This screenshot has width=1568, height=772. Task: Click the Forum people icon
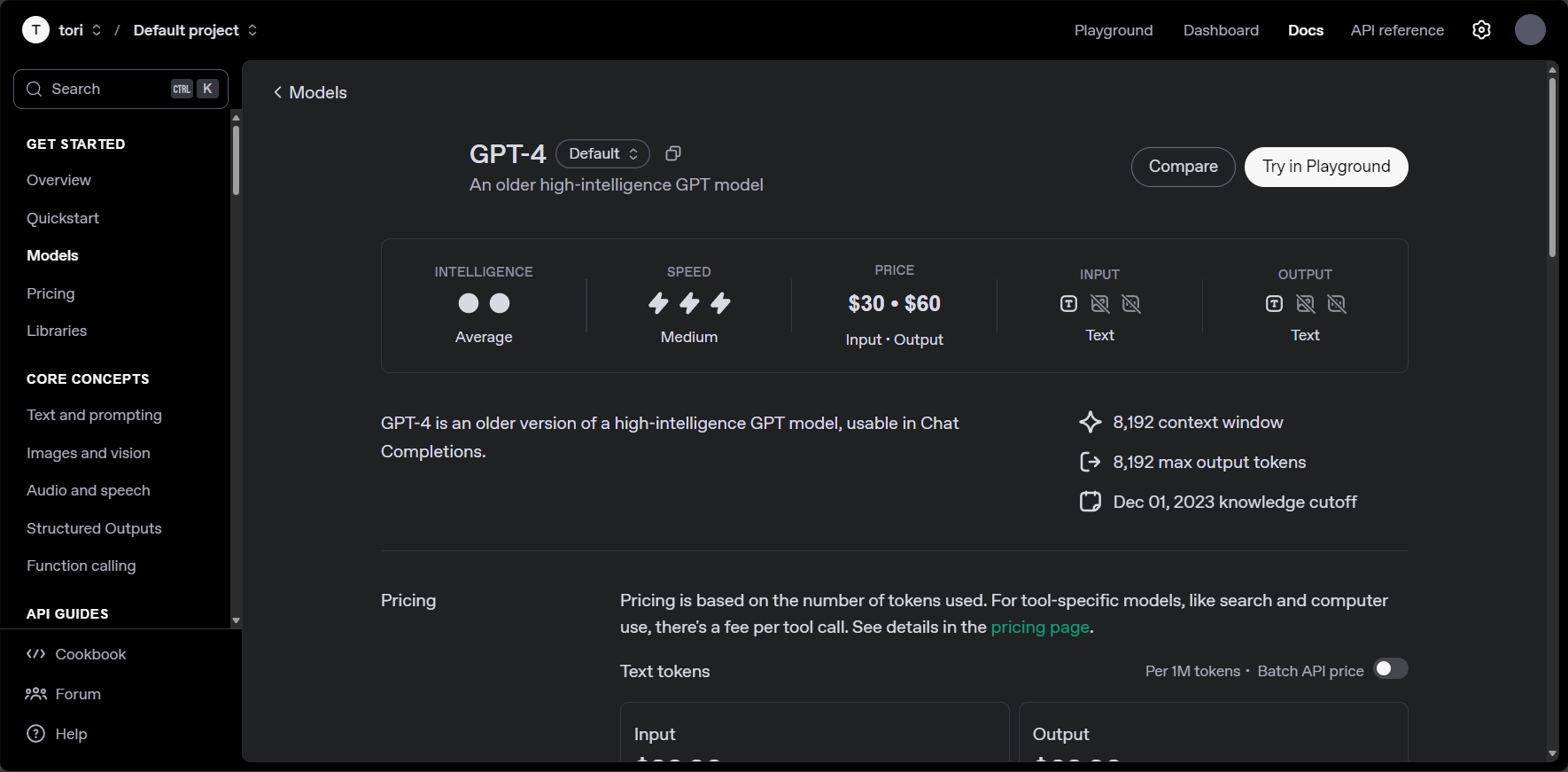35,694
